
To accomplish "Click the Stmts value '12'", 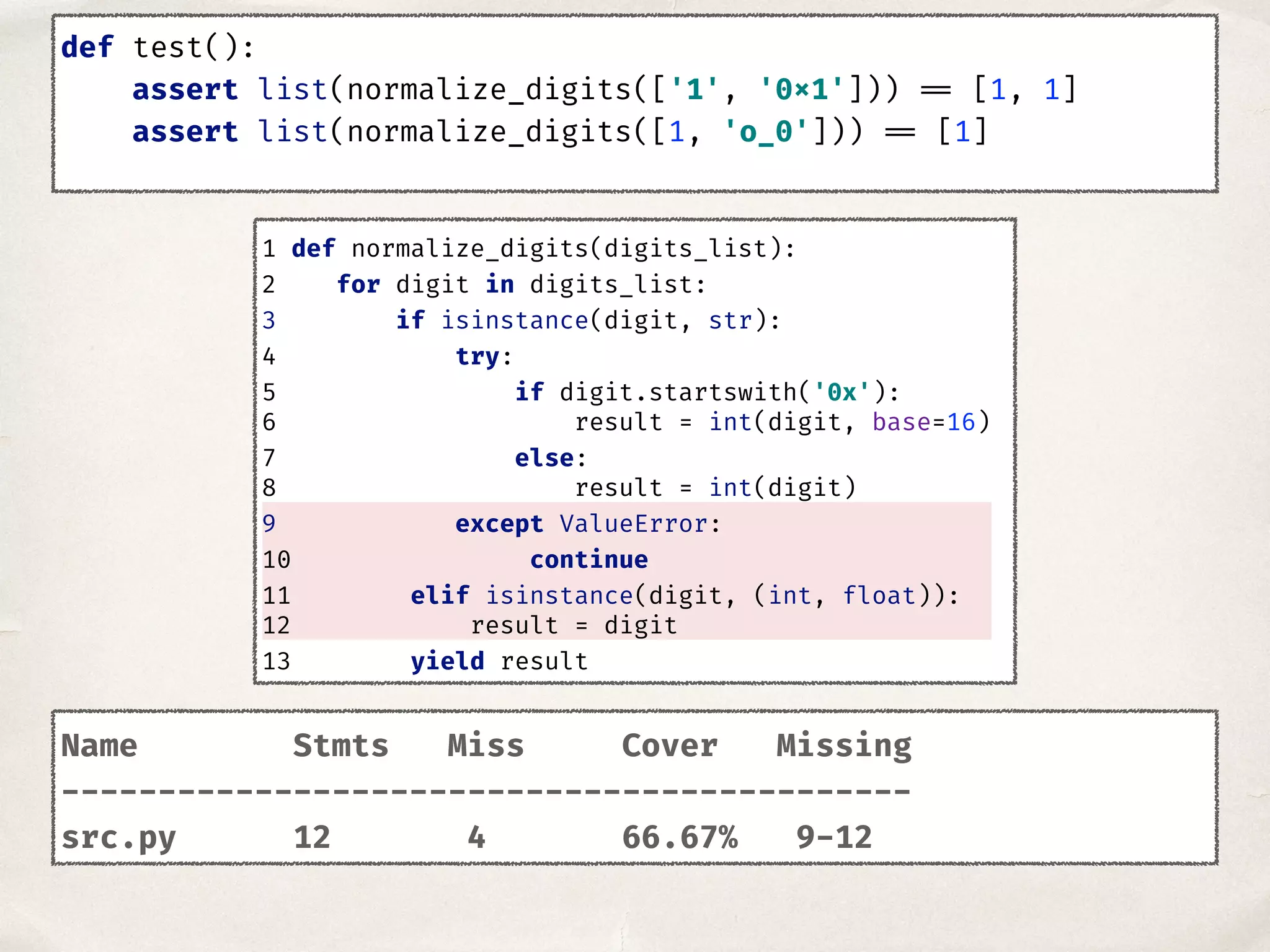I will [x=312, y=837].
